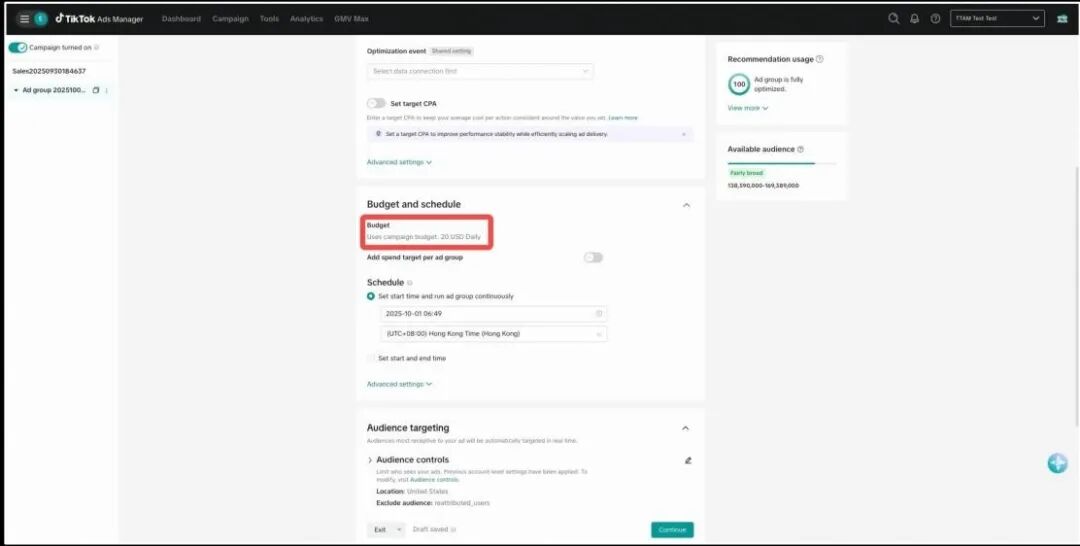Viewport: 1080px width, 546px height.
Task: Select the Set start and end time option
Action: (371, 358)
